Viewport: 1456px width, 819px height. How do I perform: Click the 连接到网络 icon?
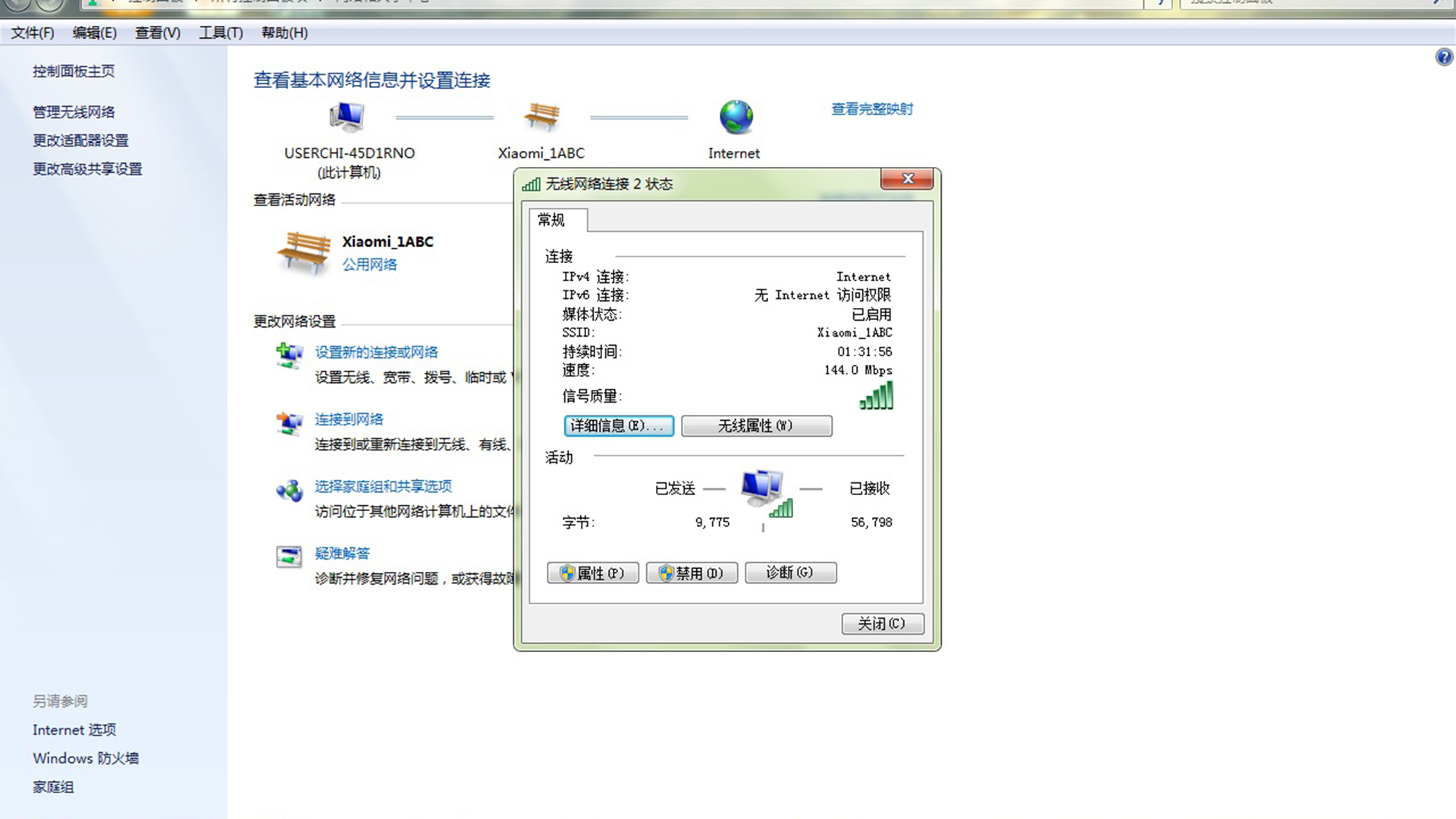[x=289, y=423]
